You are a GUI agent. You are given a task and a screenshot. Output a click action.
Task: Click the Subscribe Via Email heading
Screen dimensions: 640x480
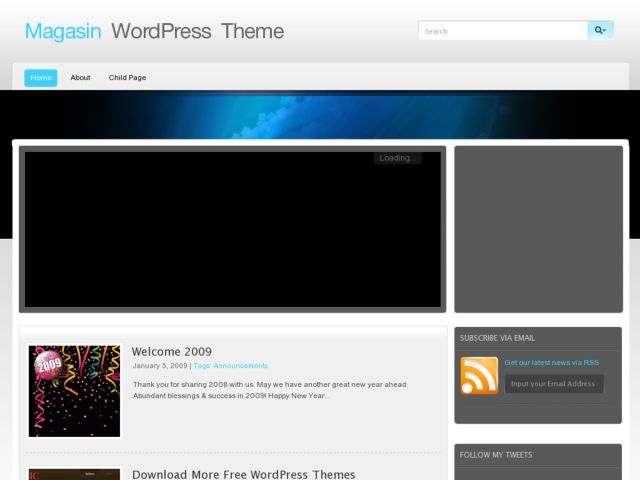[x=497, y=338]
